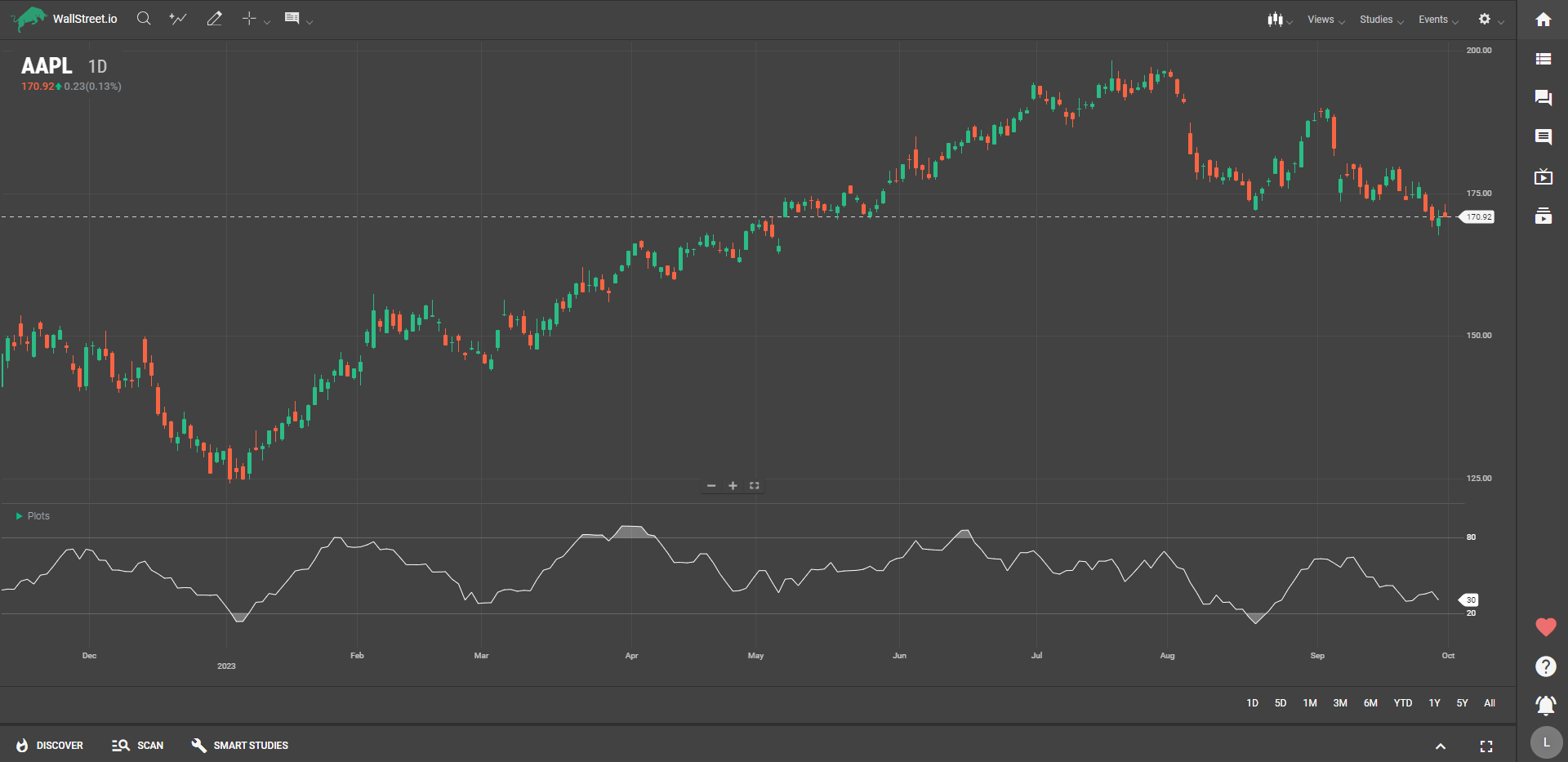The height and width of the screenshot is (762, 1568).
Task: Go to Home in sidebar
Action: point(1543,20)
